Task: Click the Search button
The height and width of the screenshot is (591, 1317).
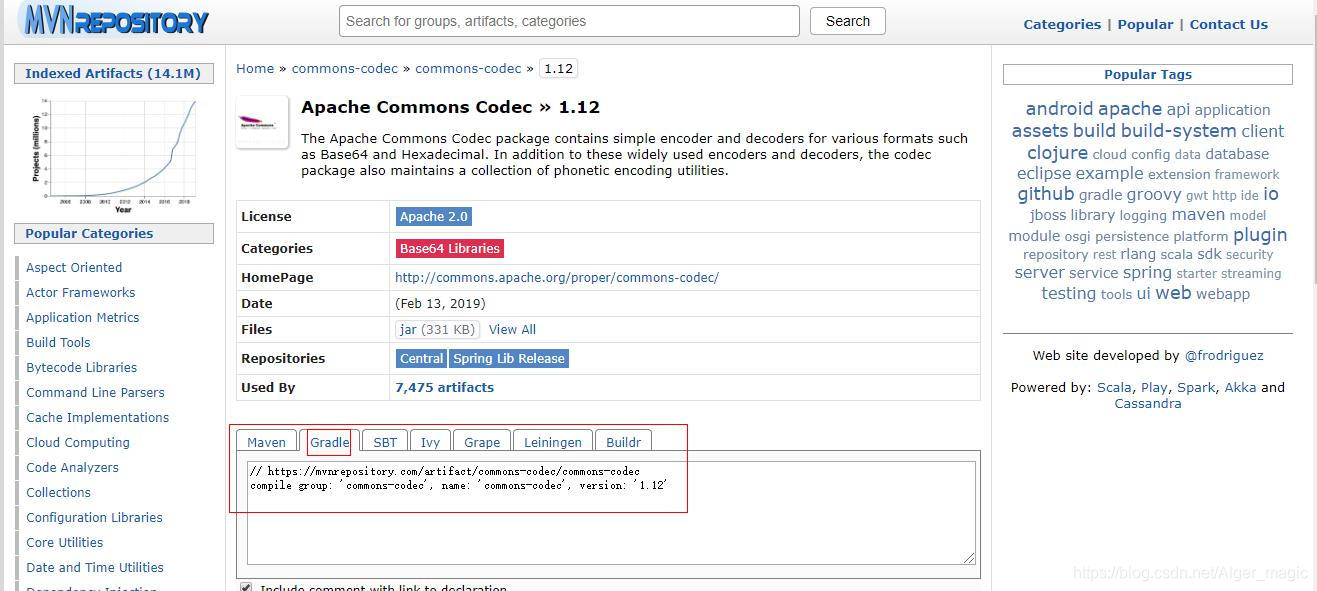Action: click(x=848, y=21)
